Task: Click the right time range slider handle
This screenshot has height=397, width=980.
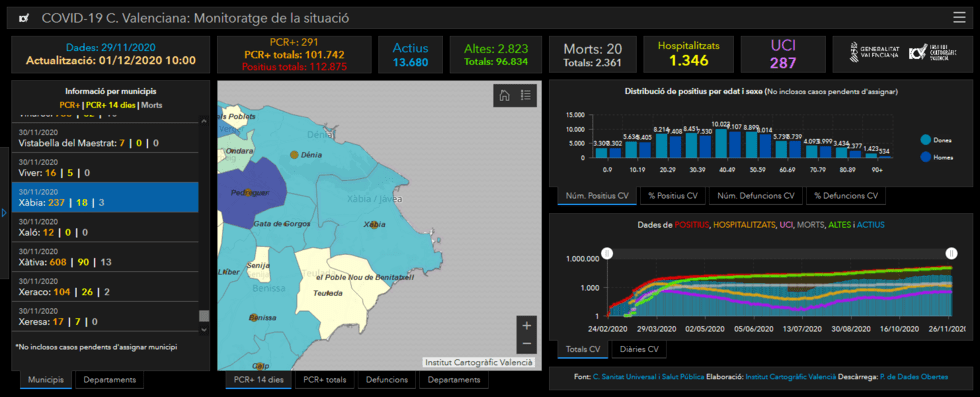Action: pos(951,253)
